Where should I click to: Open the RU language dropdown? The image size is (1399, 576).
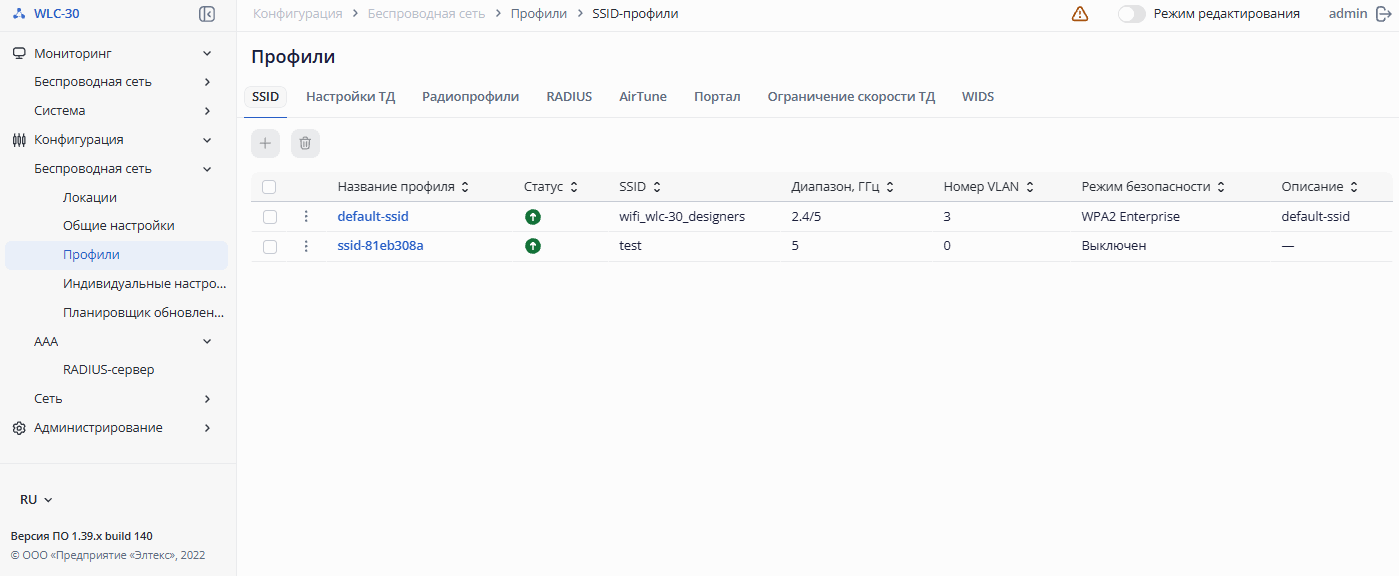(36, 499)
